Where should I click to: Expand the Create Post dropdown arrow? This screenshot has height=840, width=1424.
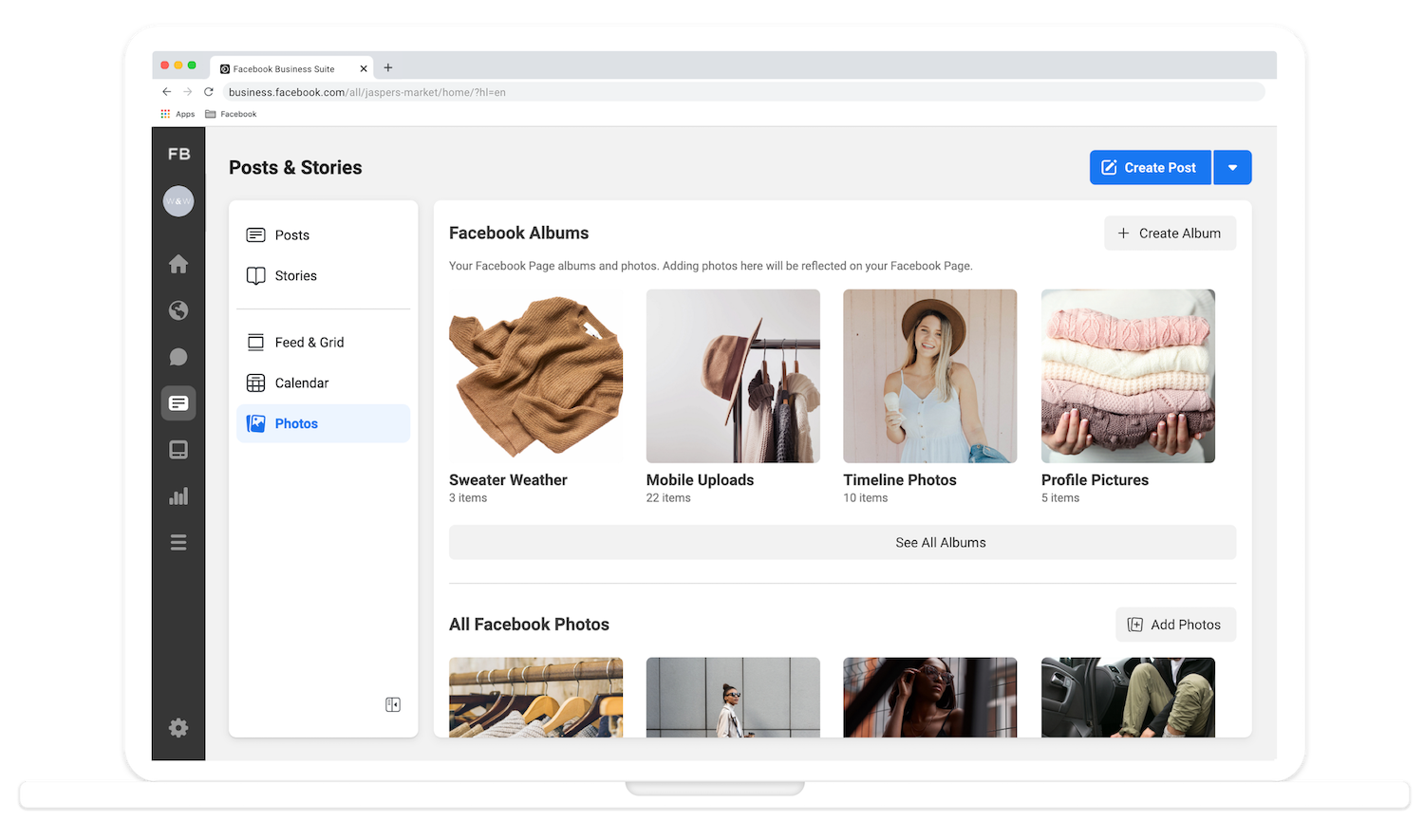click(x=1232, y=168)
